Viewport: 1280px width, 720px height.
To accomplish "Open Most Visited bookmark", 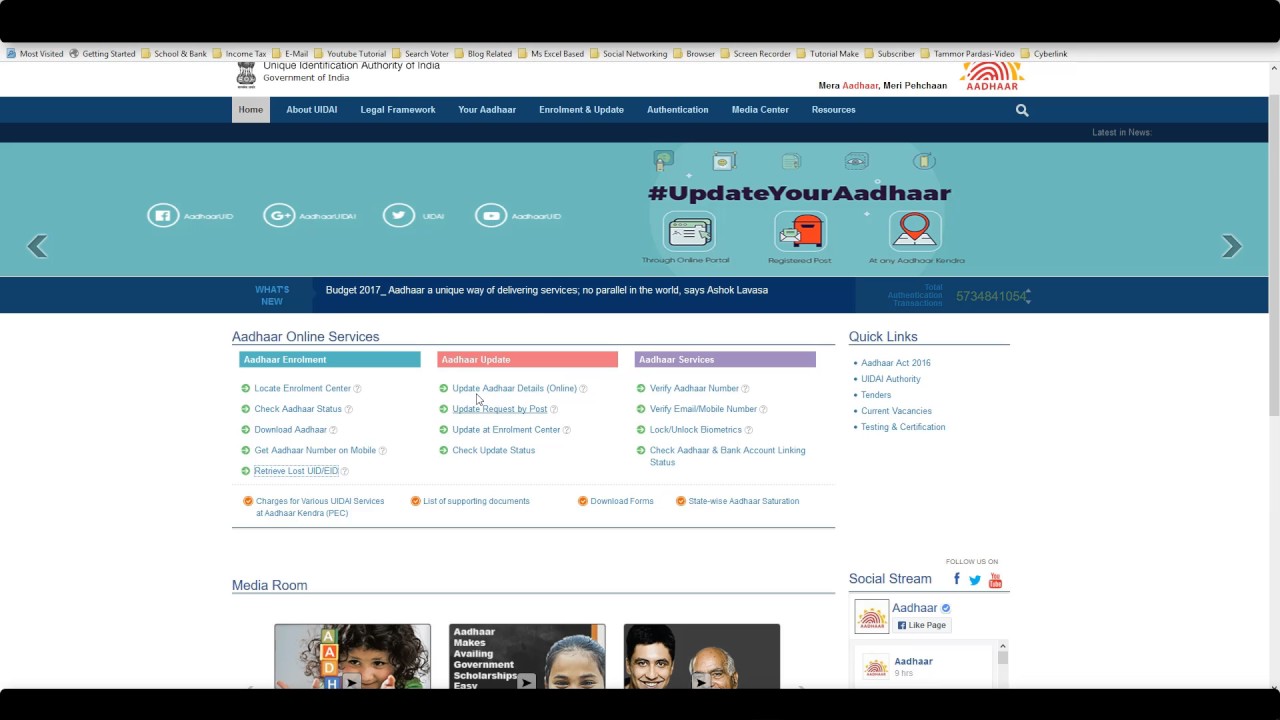I will click(x=35, y=54).
